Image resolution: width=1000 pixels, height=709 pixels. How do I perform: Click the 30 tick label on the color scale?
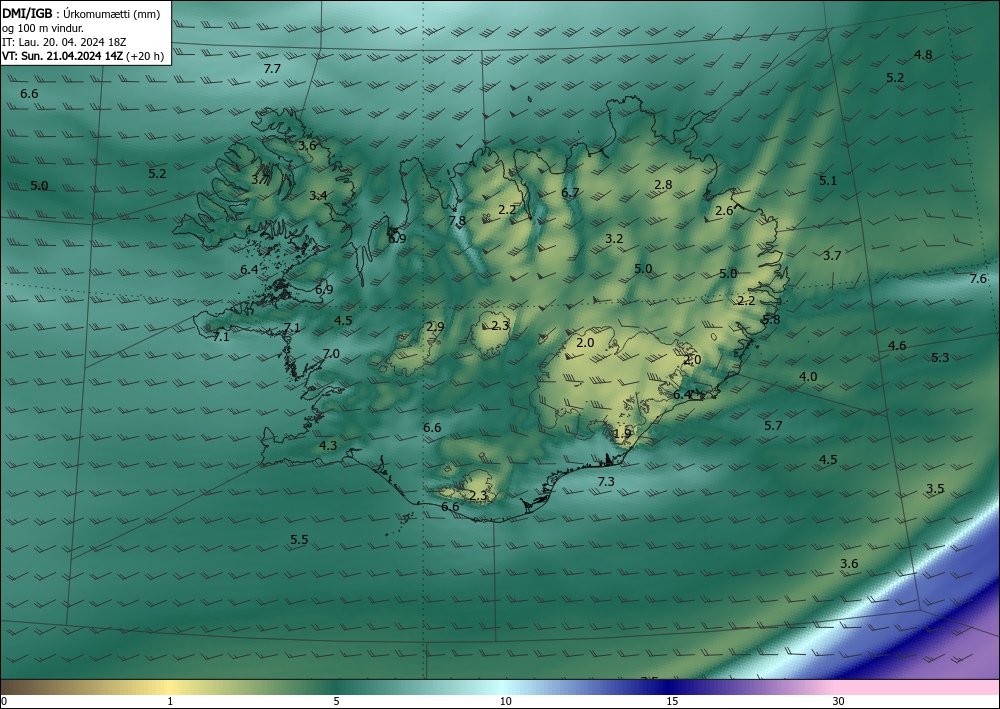click(839, 701)
